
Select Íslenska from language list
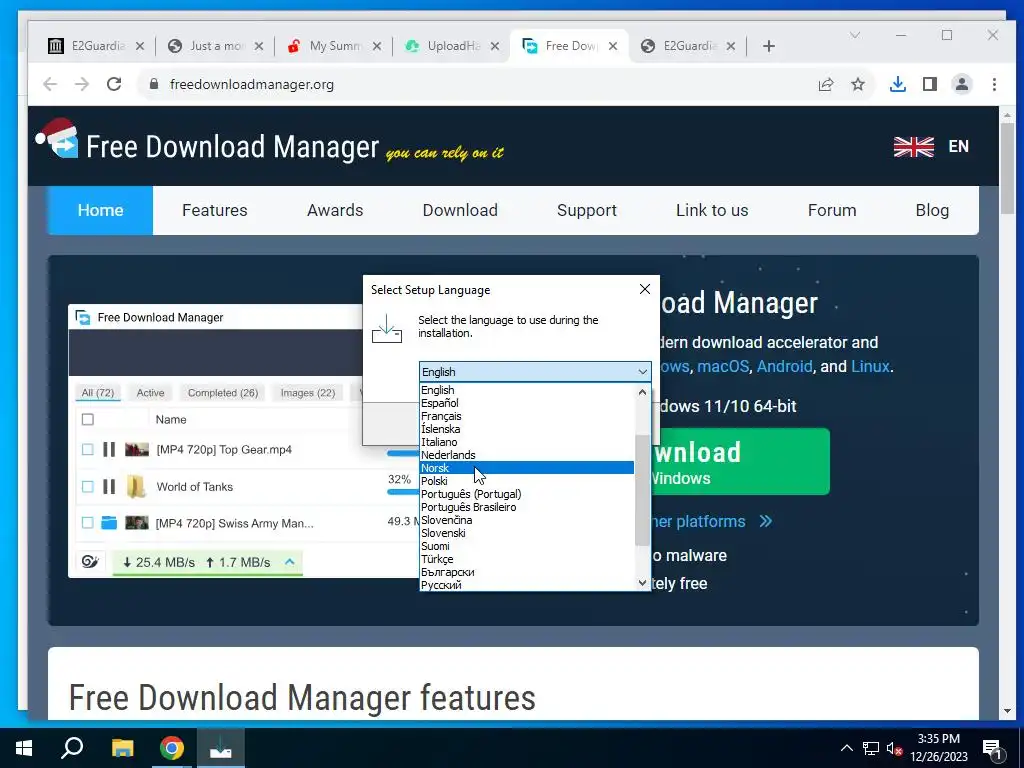pos(526,429)
